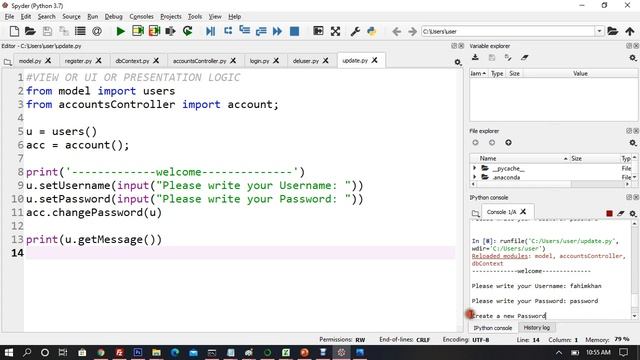Select the Console 1/A tab
The image size is (640, 360).
click(501, 212)
